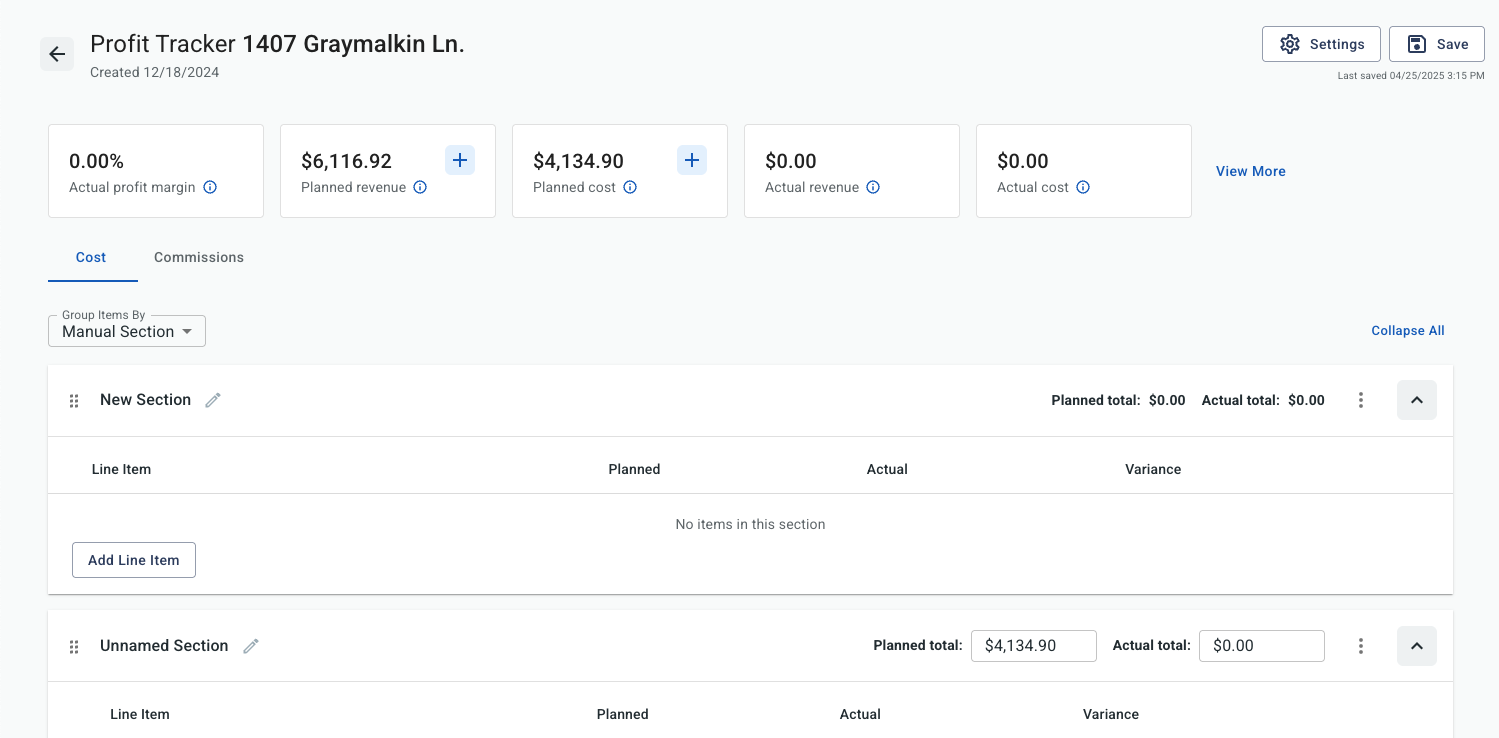Image resolution: width=1499 pixels, height=738 pixels.
Task: Open info icon next to Actual profit margin
Action: pos(210,187)
